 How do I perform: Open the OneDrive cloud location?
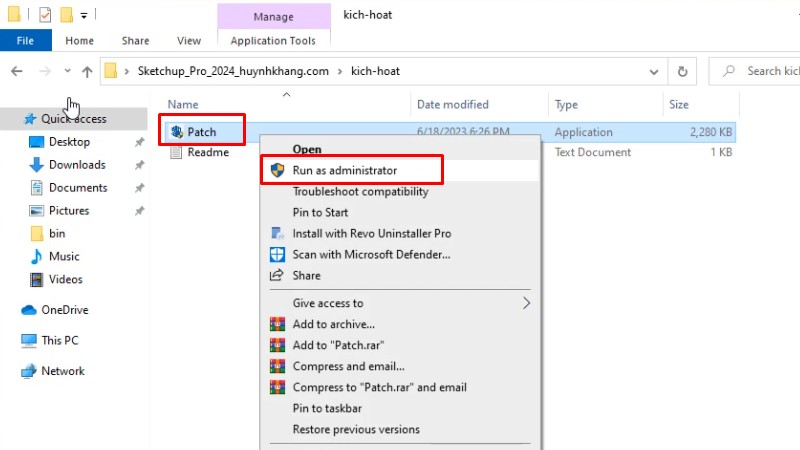(64, 310)
